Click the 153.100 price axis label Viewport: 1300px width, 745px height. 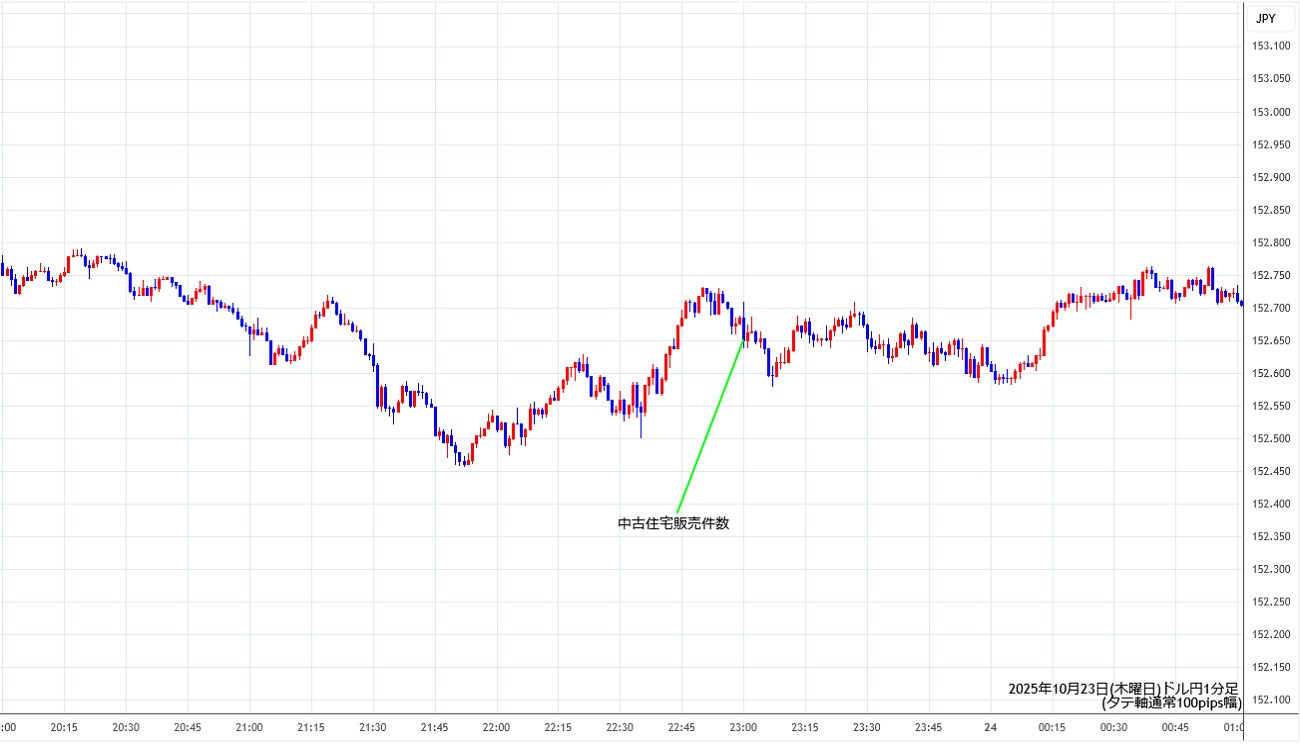pyautogui.click(x=1270, y=46)
